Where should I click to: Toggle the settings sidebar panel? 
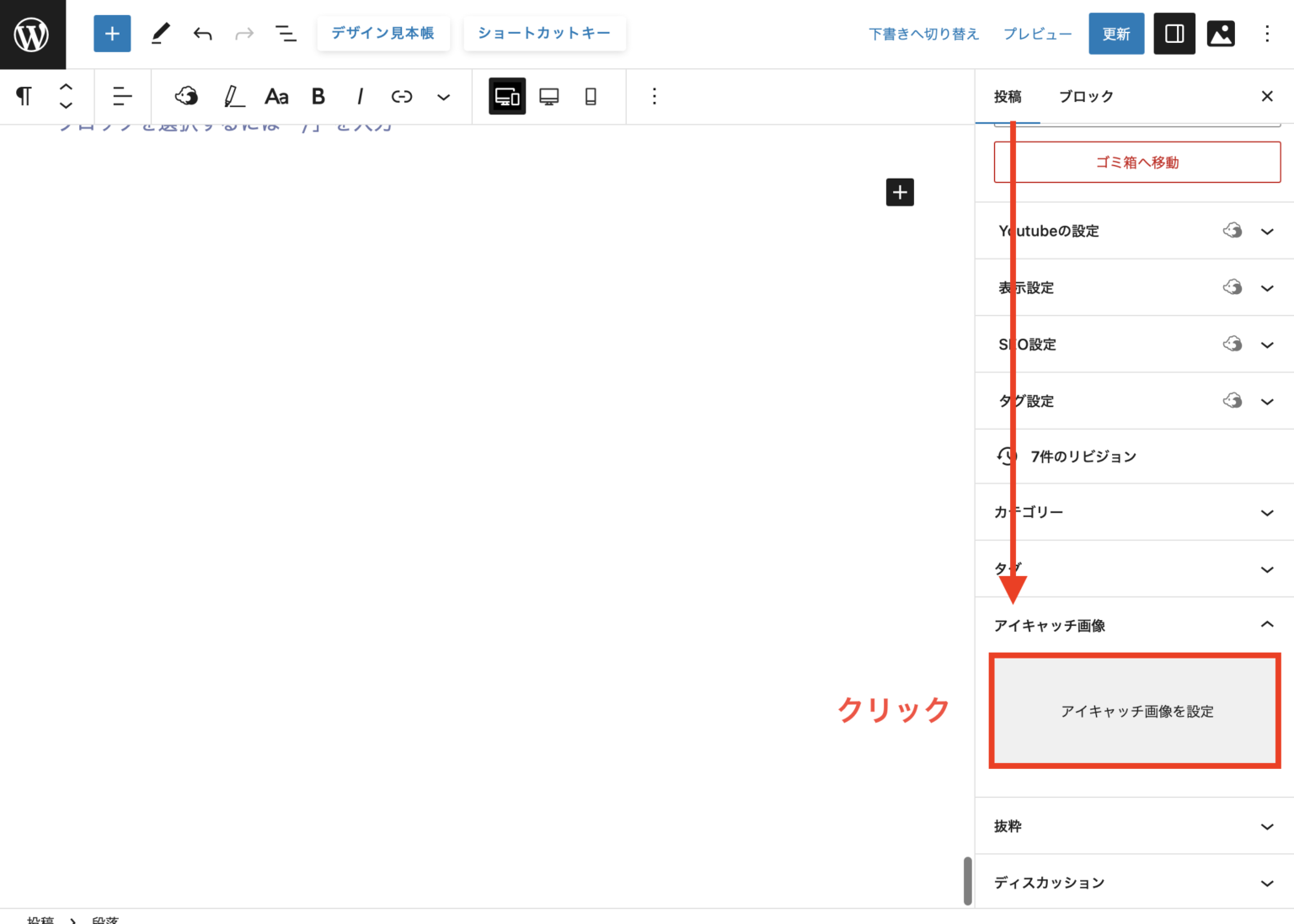click(1174, 35)
